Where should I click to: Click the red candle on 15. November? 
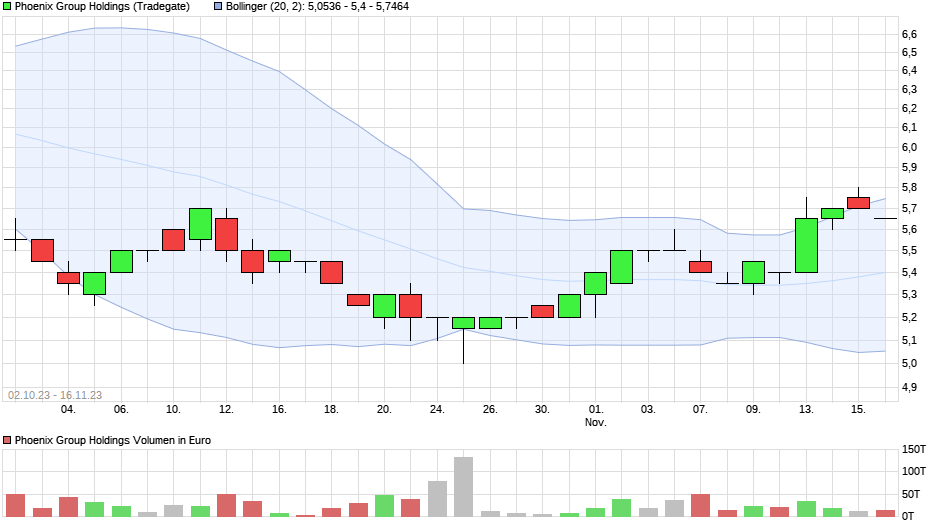point(858,203)
